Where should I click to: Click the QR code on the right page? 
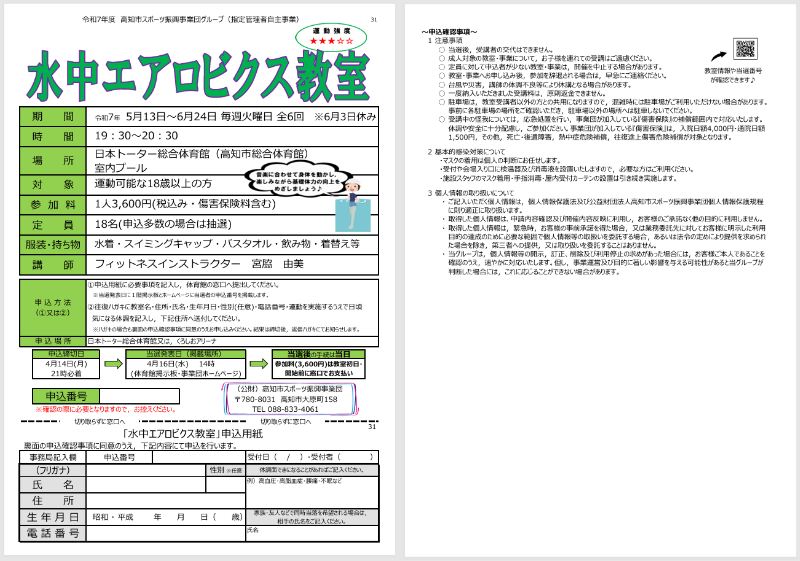tap(745, 49)
